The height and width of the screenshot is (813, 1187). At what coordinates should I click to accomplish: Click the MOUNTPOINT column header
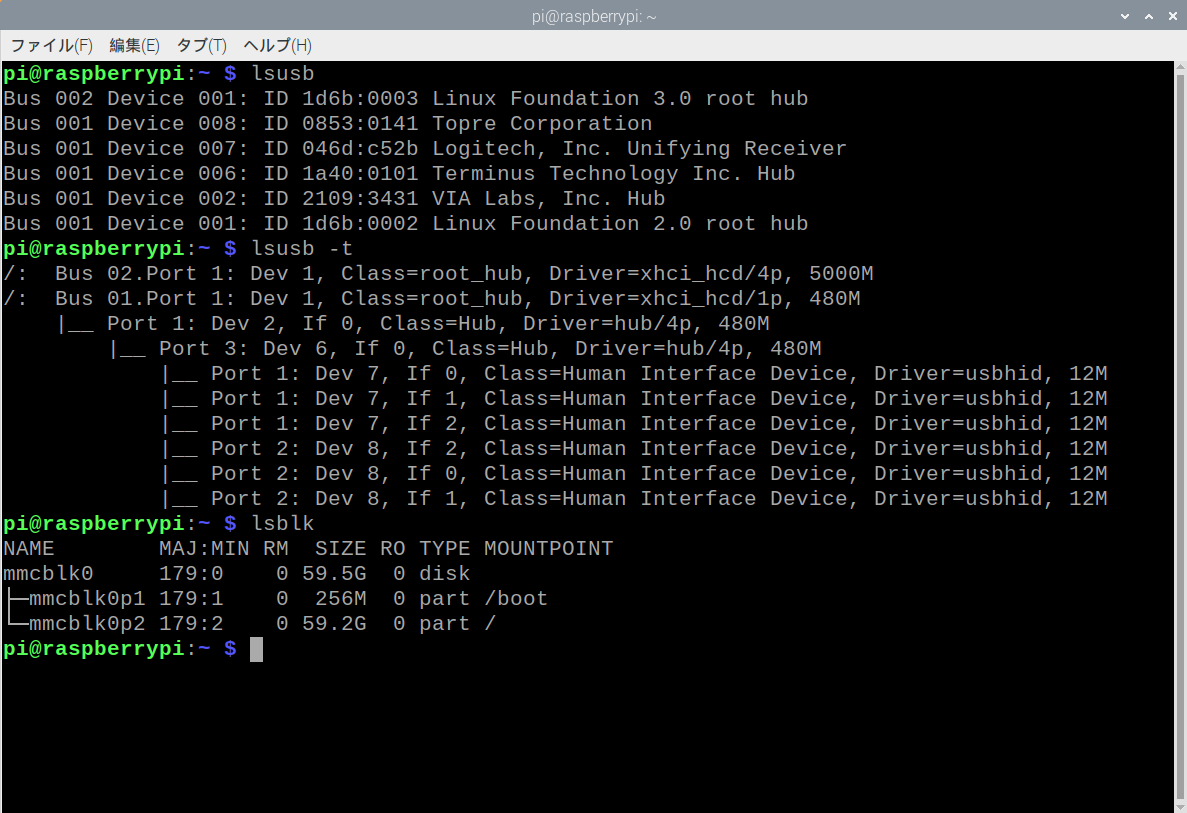click(548, 548)
